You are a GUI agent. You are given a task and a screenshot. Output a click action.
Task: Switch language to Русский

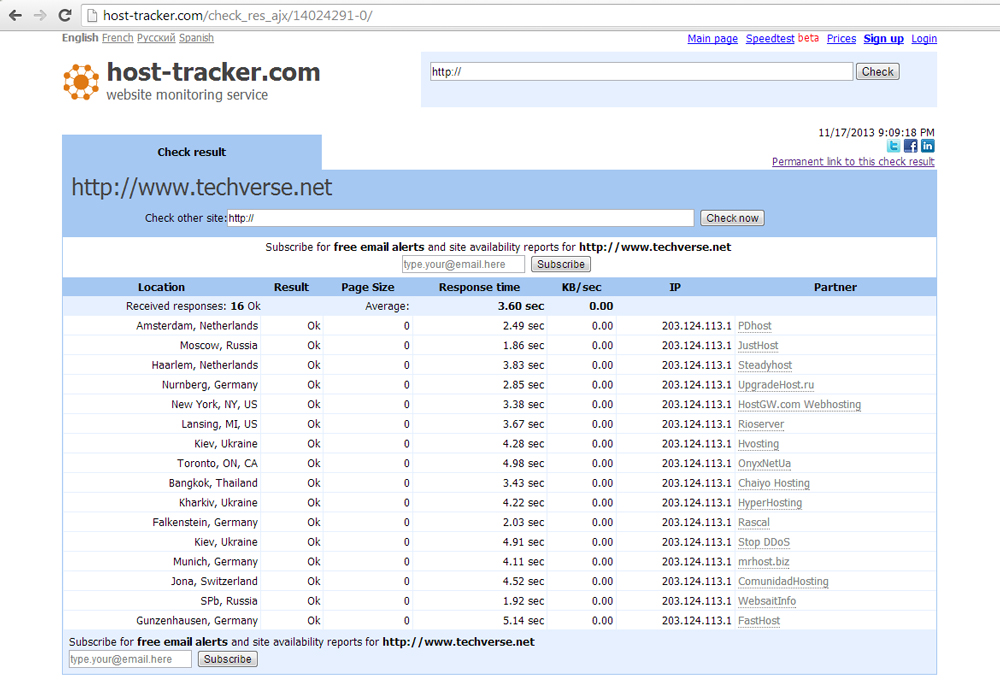click(x=156, y=38)
